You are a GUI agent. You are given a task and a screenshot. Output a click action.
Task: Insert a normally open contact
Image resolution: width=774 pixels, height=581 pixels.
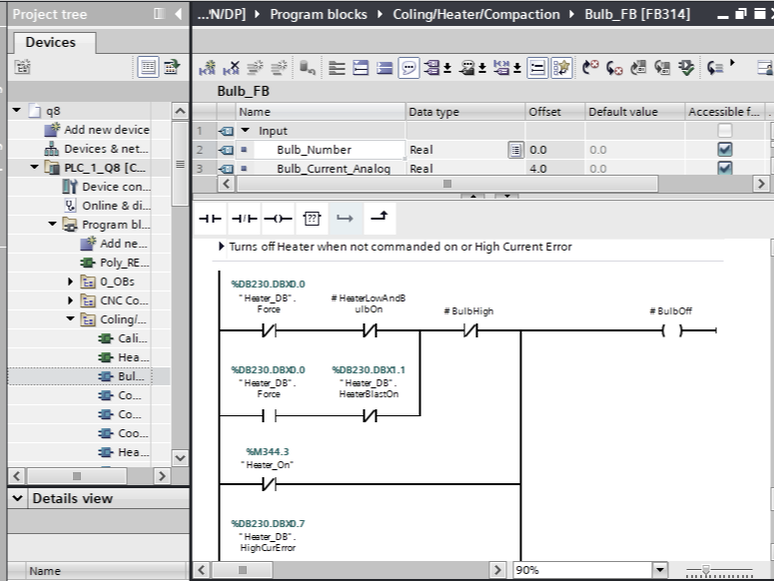tap(209, 218)
